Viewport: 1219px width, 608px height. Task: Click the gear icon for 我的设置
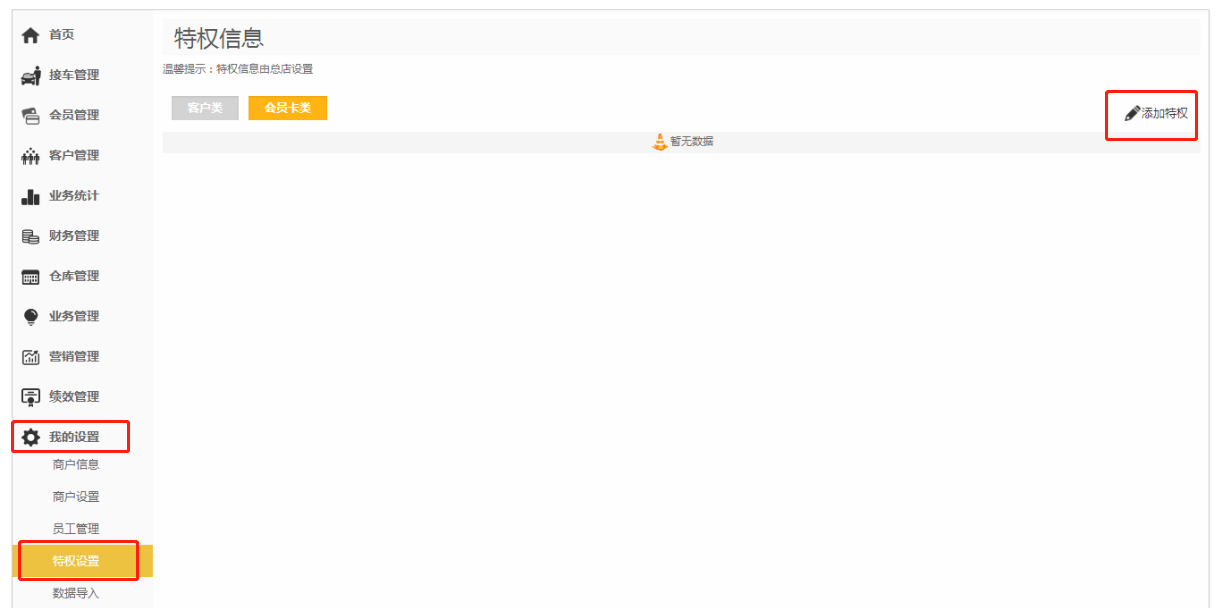31,437
